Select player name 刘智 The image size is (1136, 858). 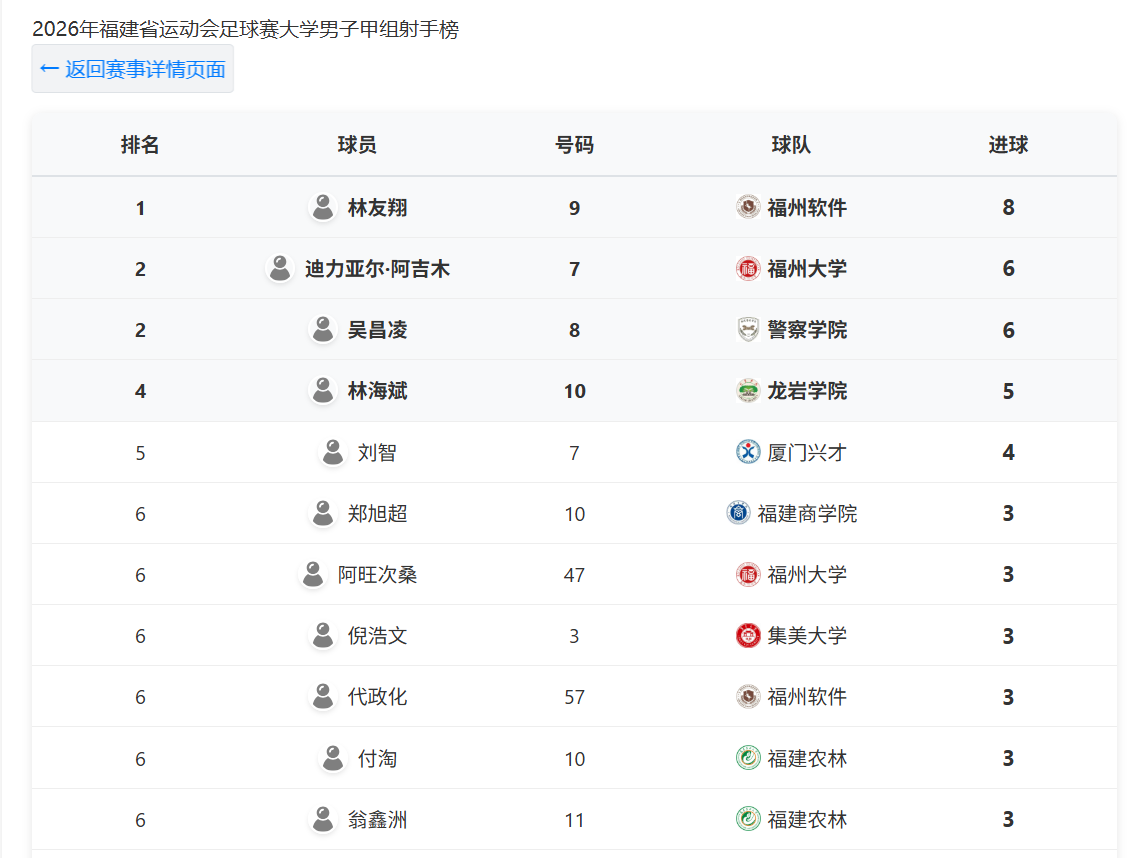(x=377, y=453)
